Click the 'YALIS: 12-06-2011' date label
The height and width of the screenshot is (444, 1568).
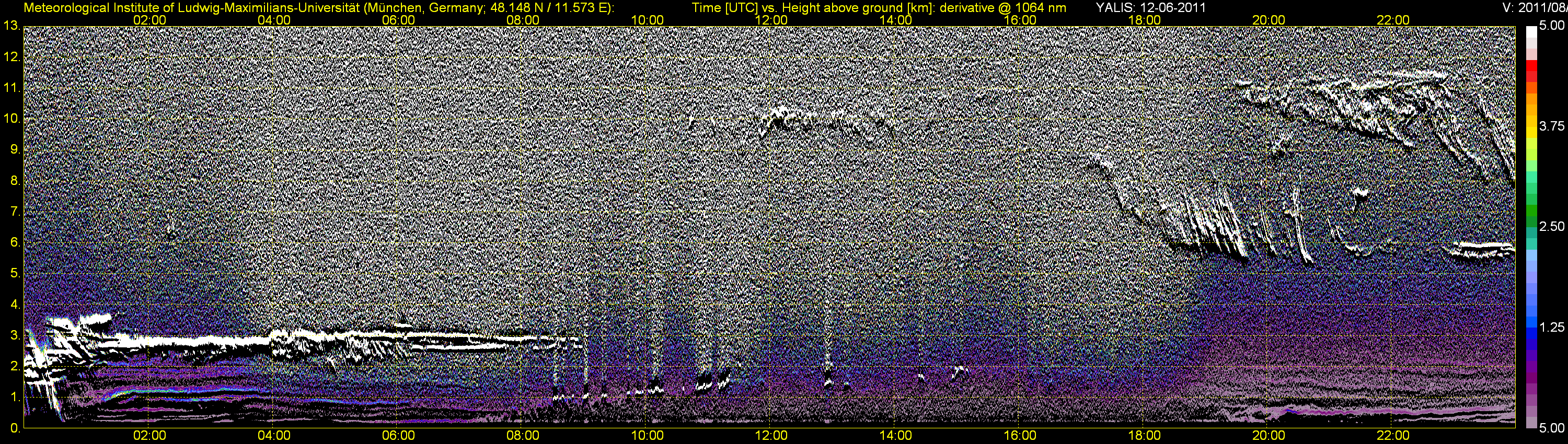point(1151,7)
